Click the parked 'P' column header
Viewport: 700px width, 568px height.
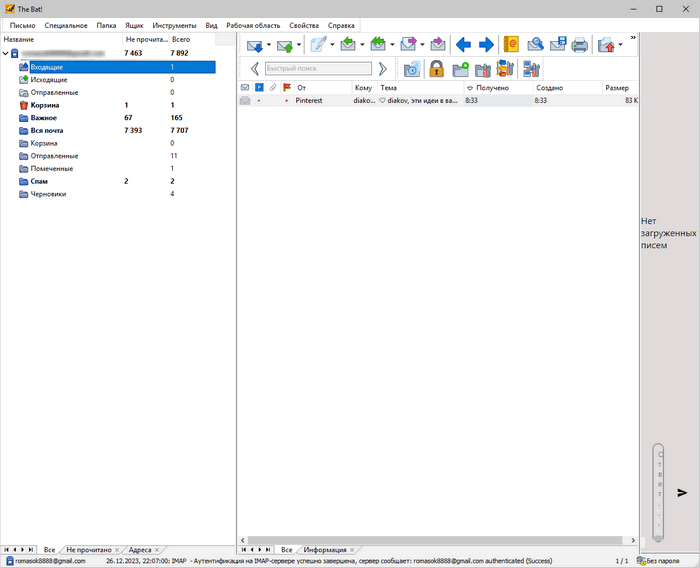(259, 88)
